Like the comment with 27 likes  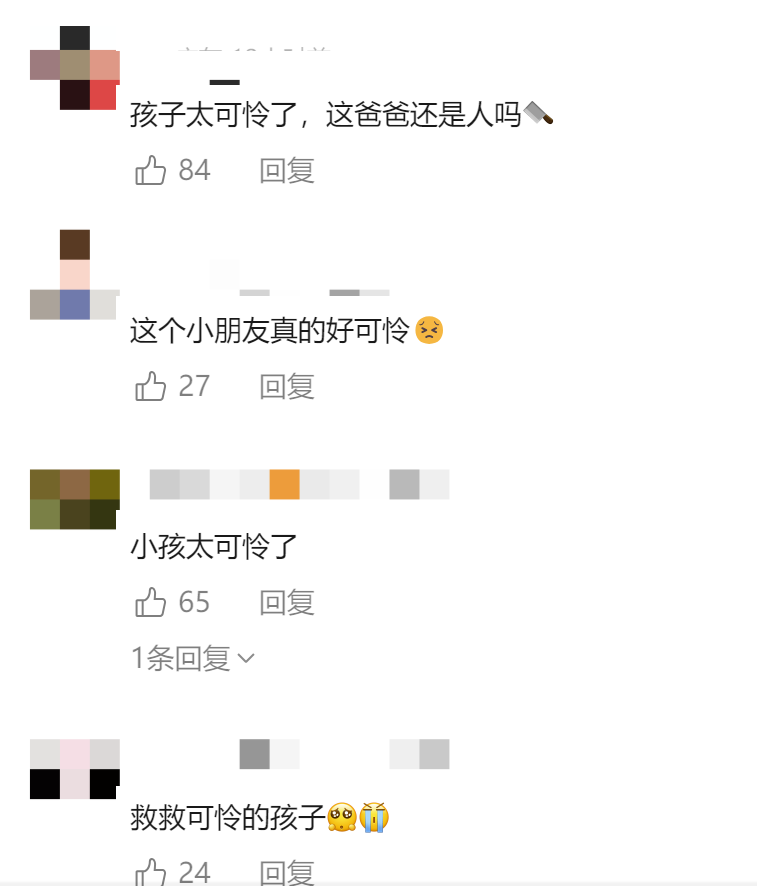[150, 386]
